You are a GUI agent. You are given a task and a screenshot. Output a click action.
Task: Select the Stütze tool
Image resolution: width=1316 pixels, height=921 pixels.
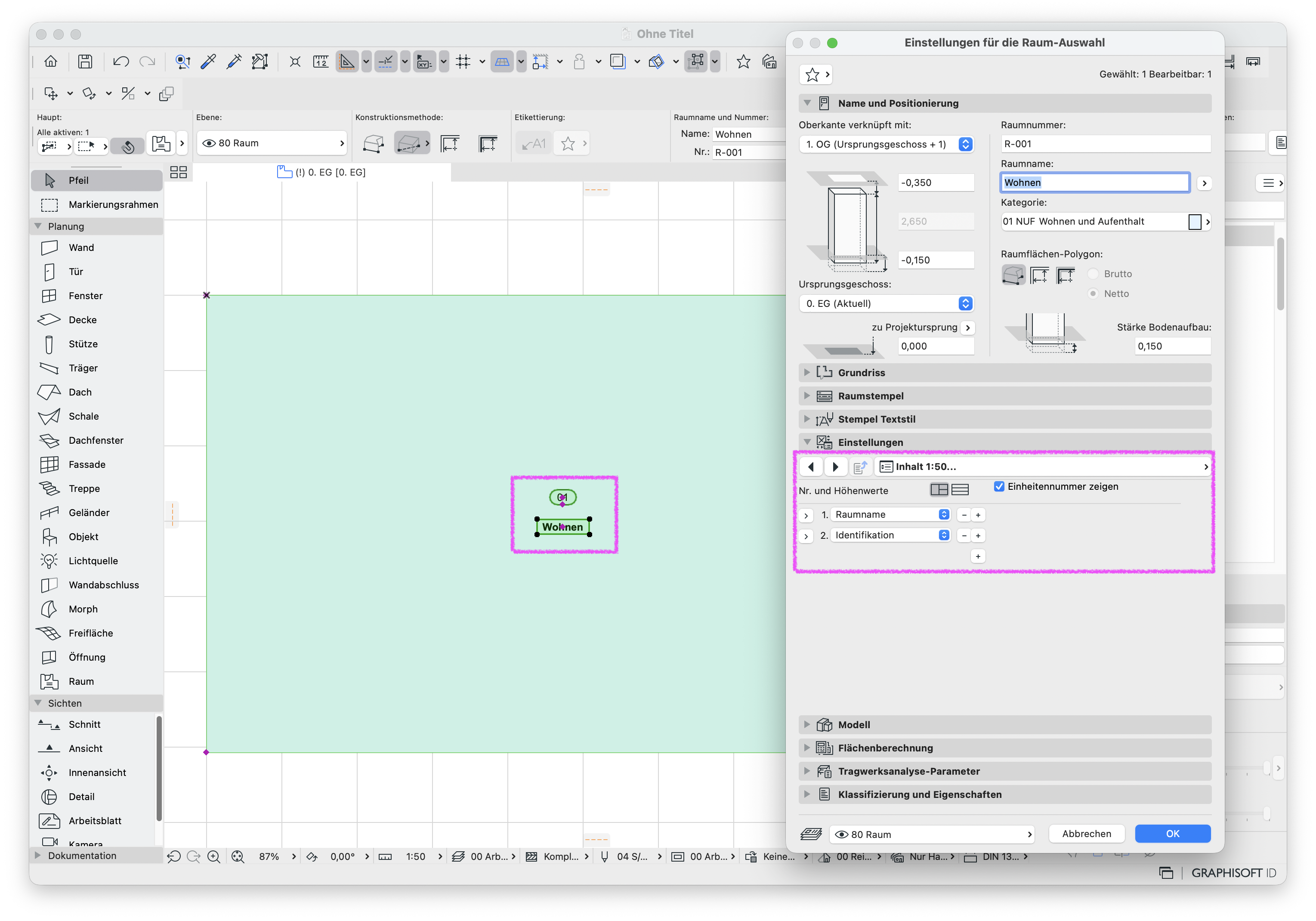(96, 344)
